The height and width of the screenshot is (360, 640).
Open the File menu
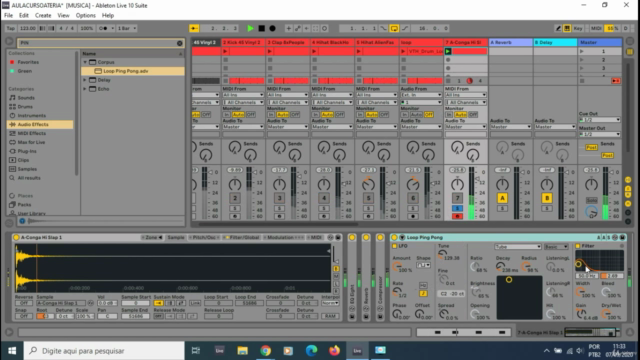8,16
